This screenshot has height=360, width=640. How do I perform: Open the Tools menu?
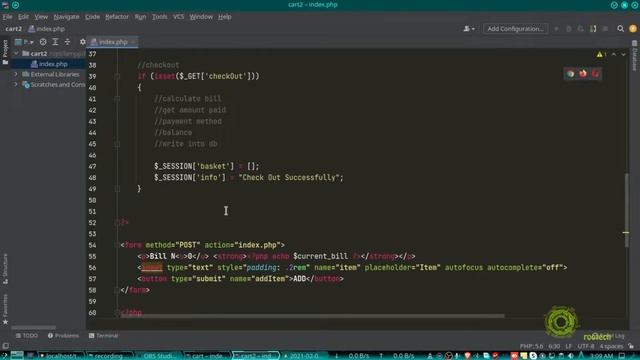click(x=160, y=17)
